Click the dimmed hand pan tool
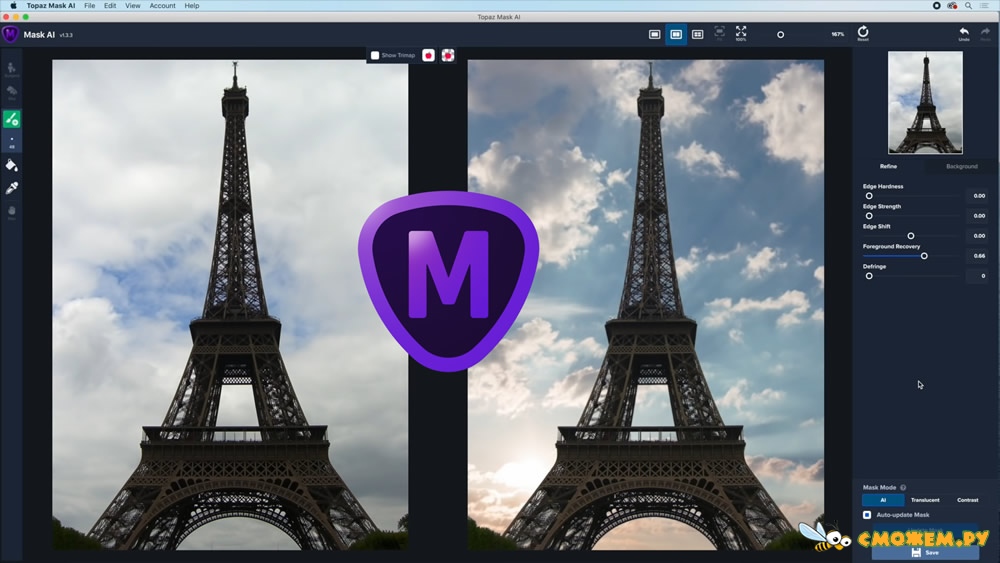The width and height of the screenshot is (1000, 563). point(11,212)
